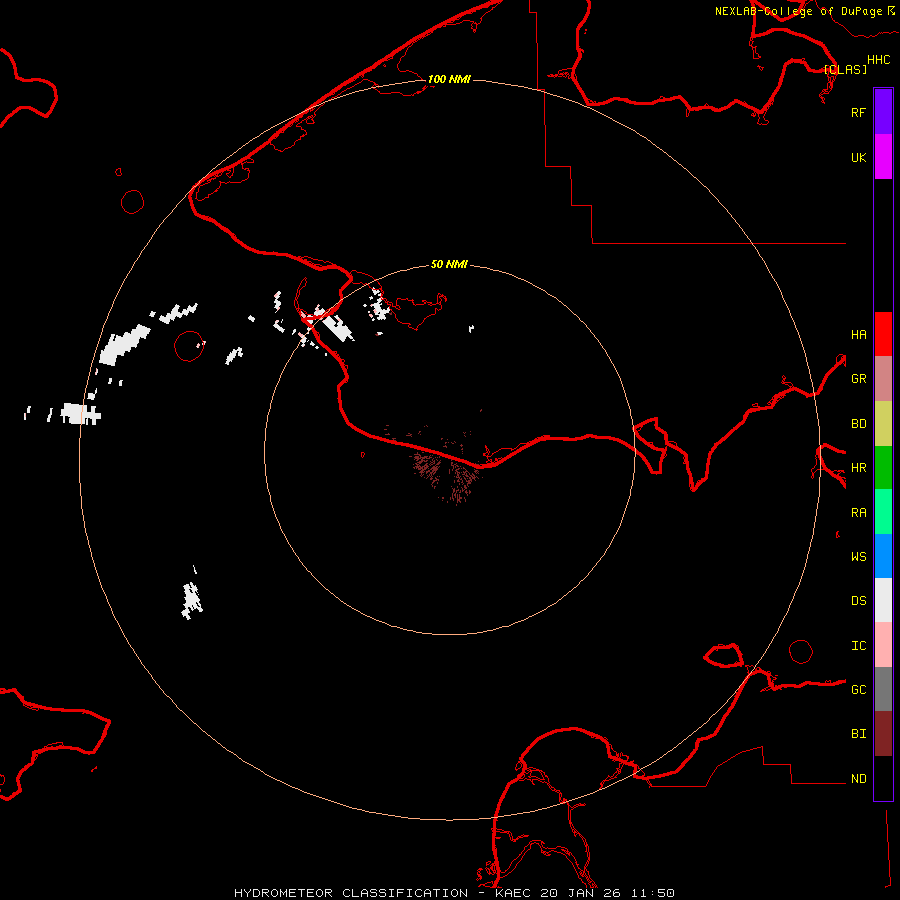Screen dimensions: 900x900
Task: Click the UK legend label
Action: pyautogui.click(x=858, y=157)
